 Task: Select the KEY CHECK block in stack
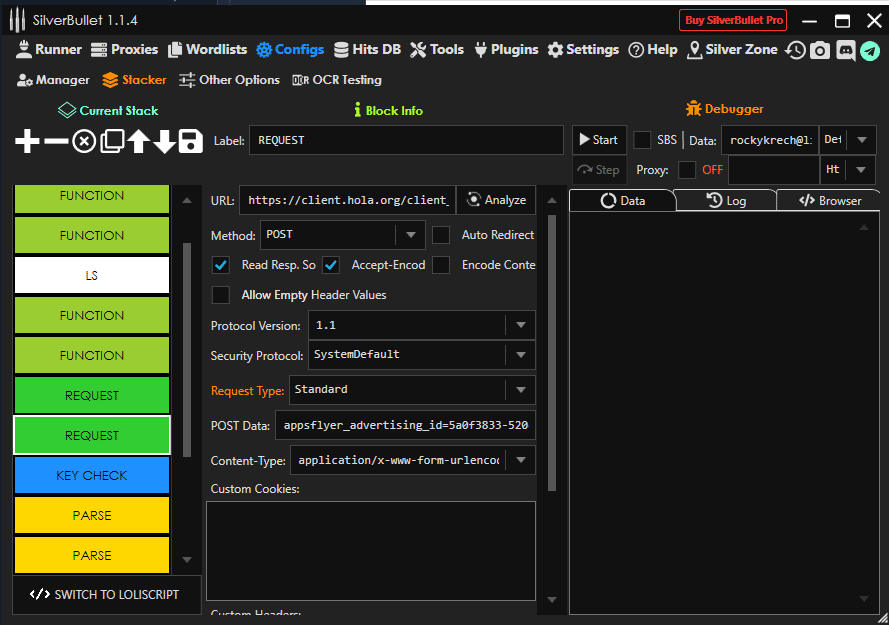coord(91,476)
